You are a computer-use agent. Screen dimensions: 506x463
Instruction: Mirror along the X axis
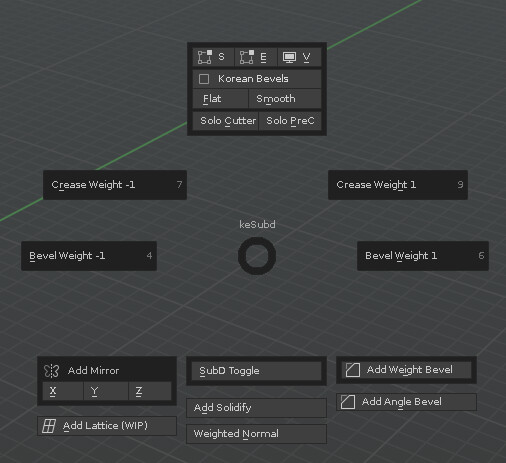click(63, 391)
